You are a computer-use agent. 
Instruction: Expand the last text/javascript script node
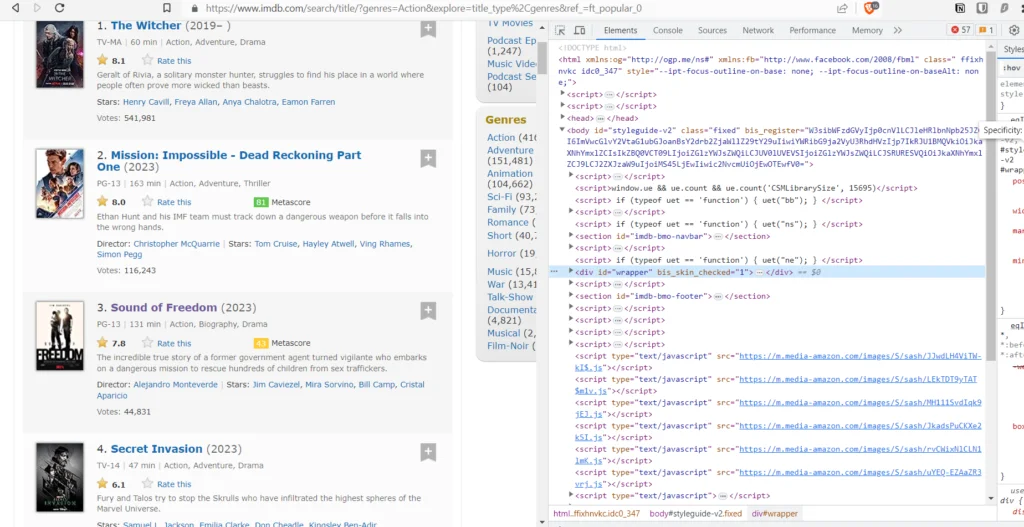point(571,496)
